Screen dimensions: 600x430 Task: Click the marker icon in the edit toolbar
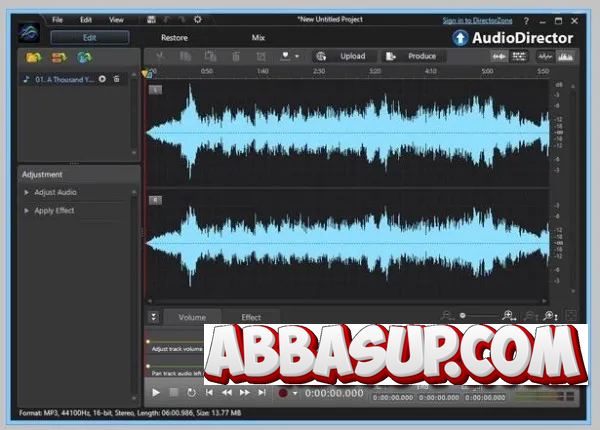pyautogui.click(x=285, y=56)
